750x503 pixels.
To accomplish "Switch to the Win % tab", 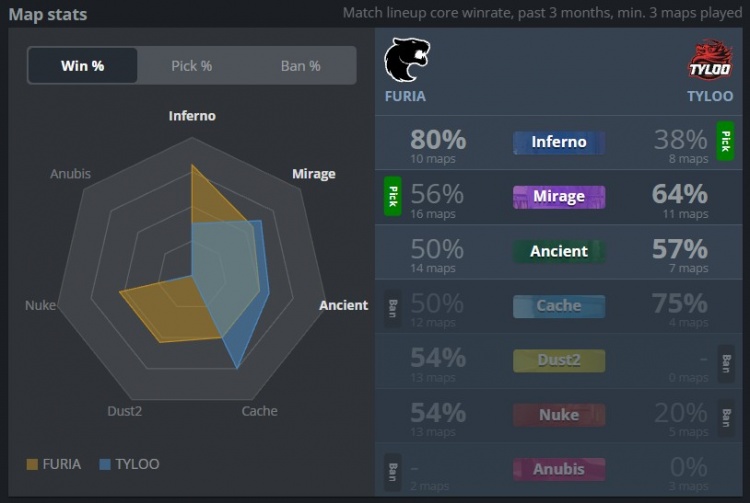I will (x=83, y=66).
